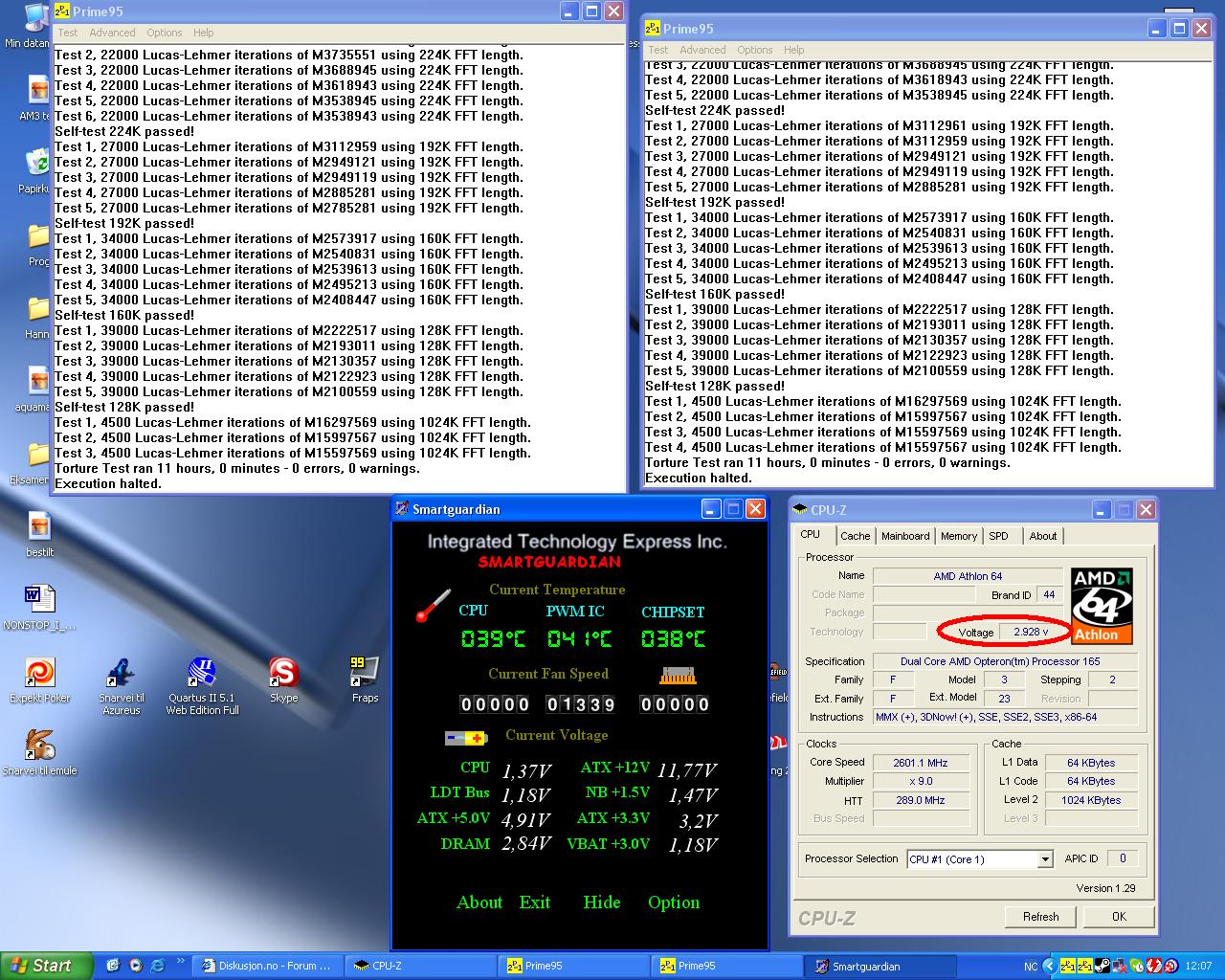This screenshot has width=1225, height=980.
Task: Open Test menu in left Prime95 window
Action: [x=67, y=33]
